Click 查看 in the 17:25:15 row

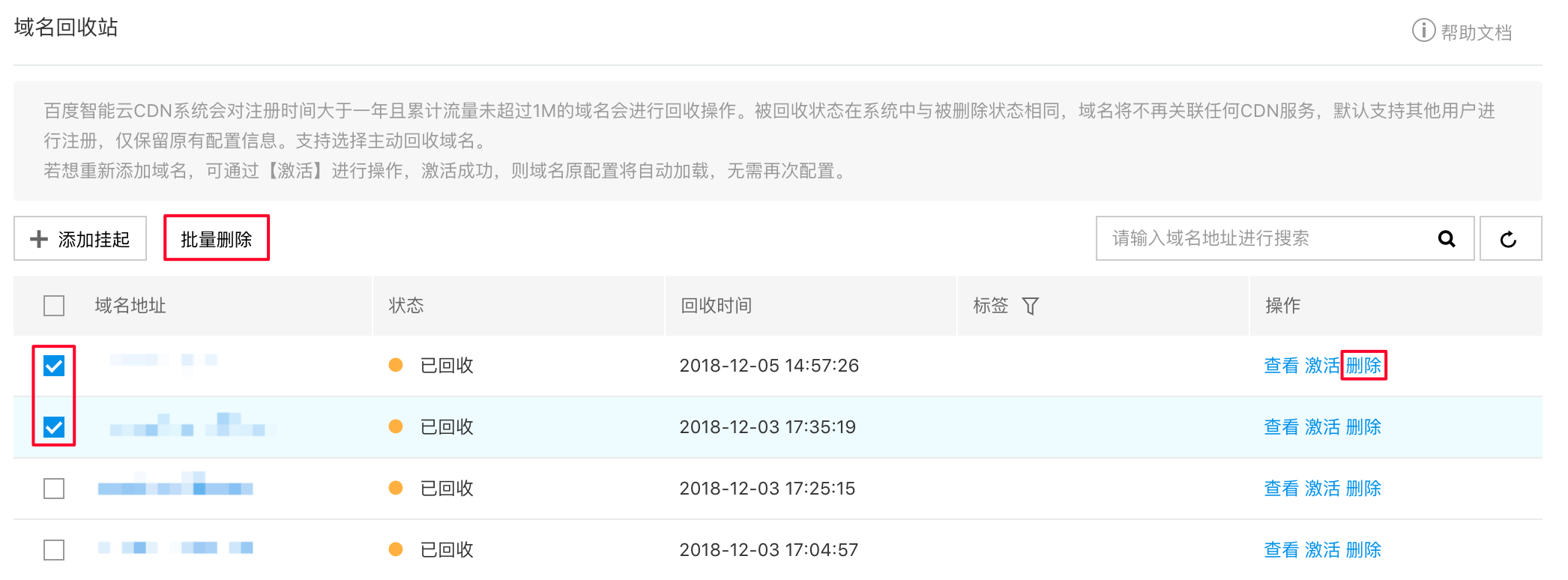[1282, 489]
